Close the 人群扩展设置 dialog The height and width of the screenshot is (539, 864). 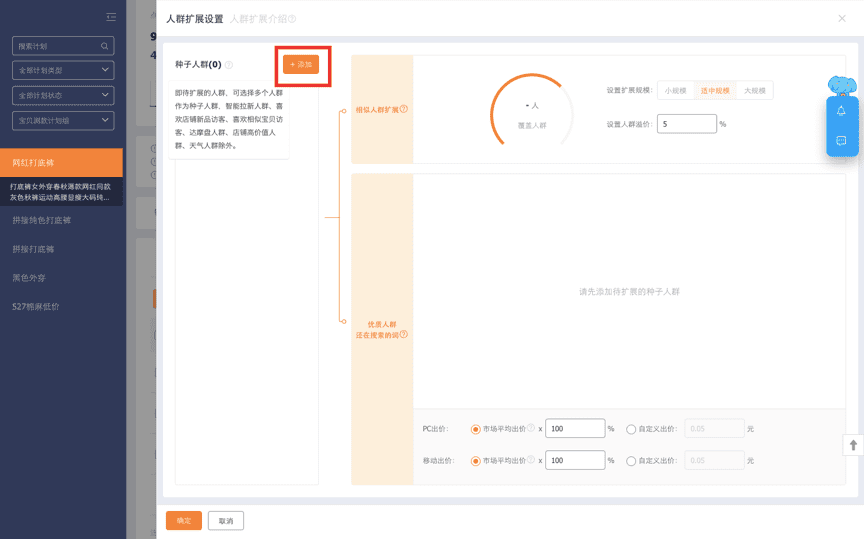point(842,18)
